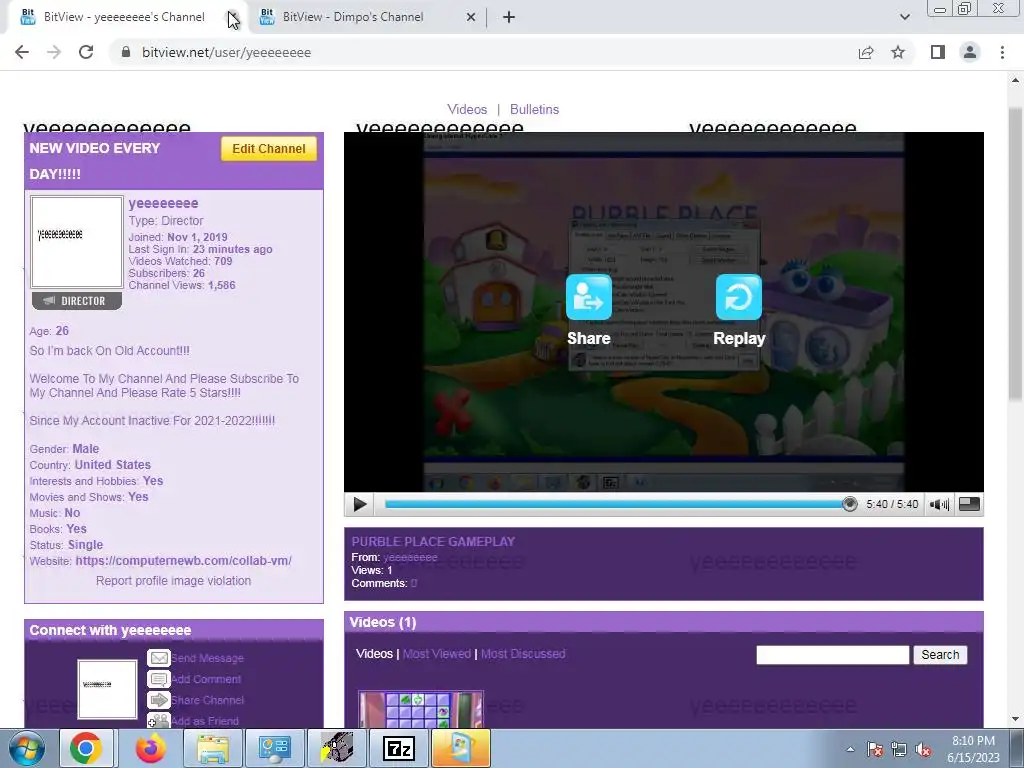Image resolution: width=1024 pixels, height=768 pixels.
Task: Toggle the browser side panel icon
Action: (938, 52)
